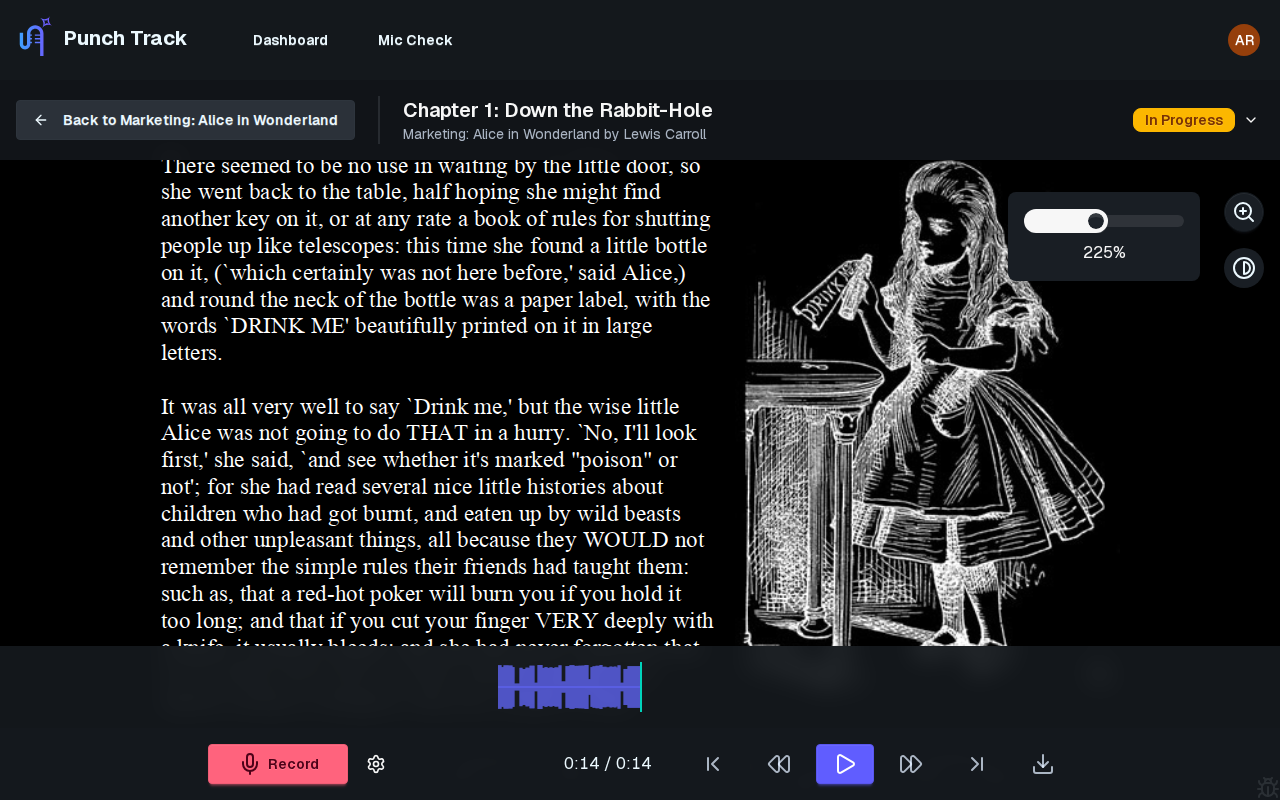Zoom into the book text with magnifier icon
Screen dimensions: 1280x800
coord(1243,212)
